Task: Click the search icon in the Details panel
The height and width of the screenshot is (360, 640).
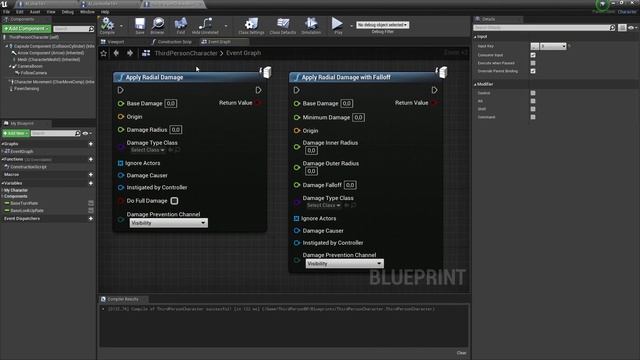Action: point(612,28)
